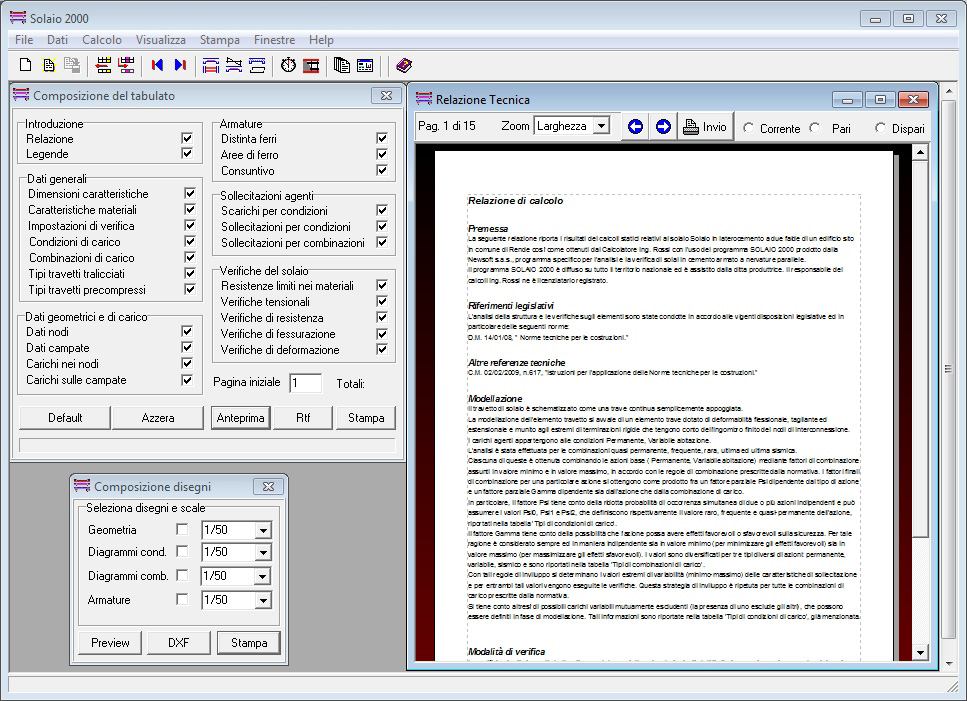Click the magenta grid with arrow toolbar icon
The width and height of the screenshot is (967, 701).
click(126, 65)
